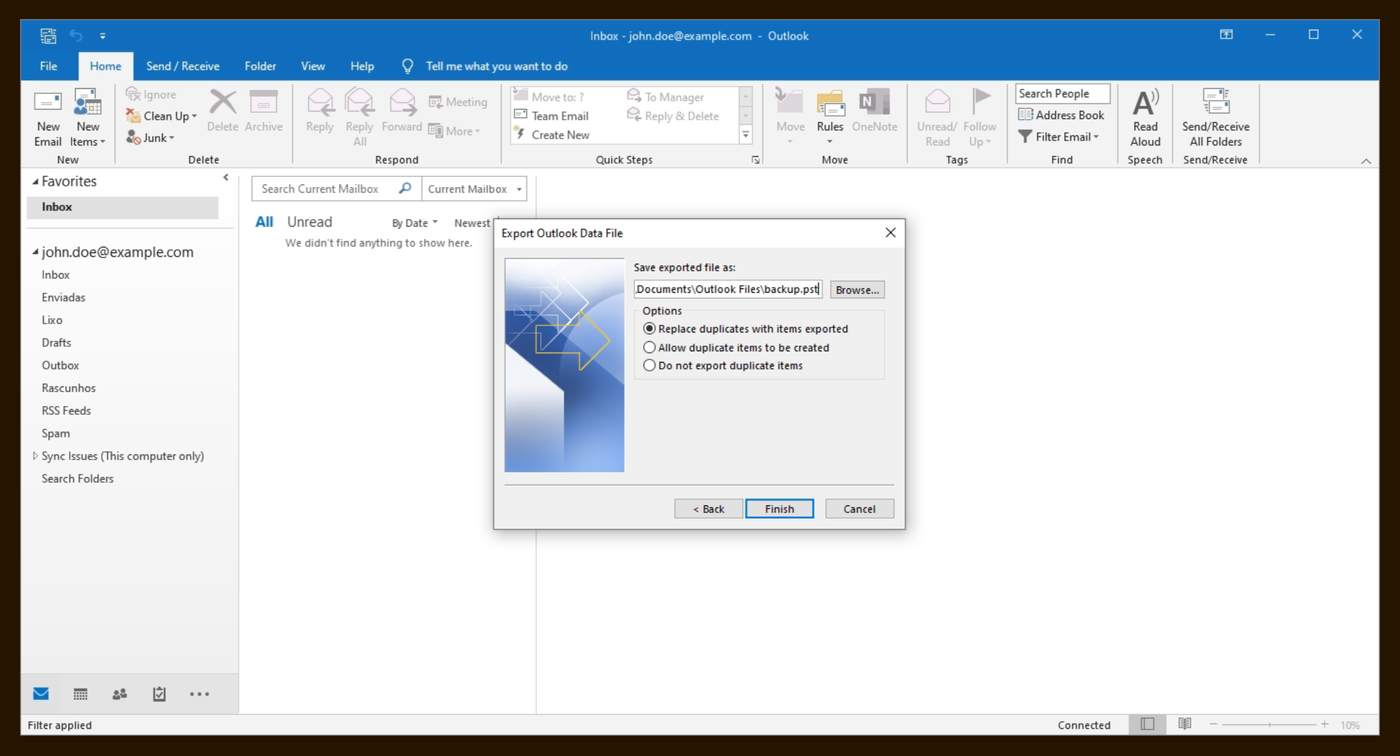This screenshot has width=1400, height=756.
Task: Click the Read Aloud speech icon
Action: (1145, 118)
